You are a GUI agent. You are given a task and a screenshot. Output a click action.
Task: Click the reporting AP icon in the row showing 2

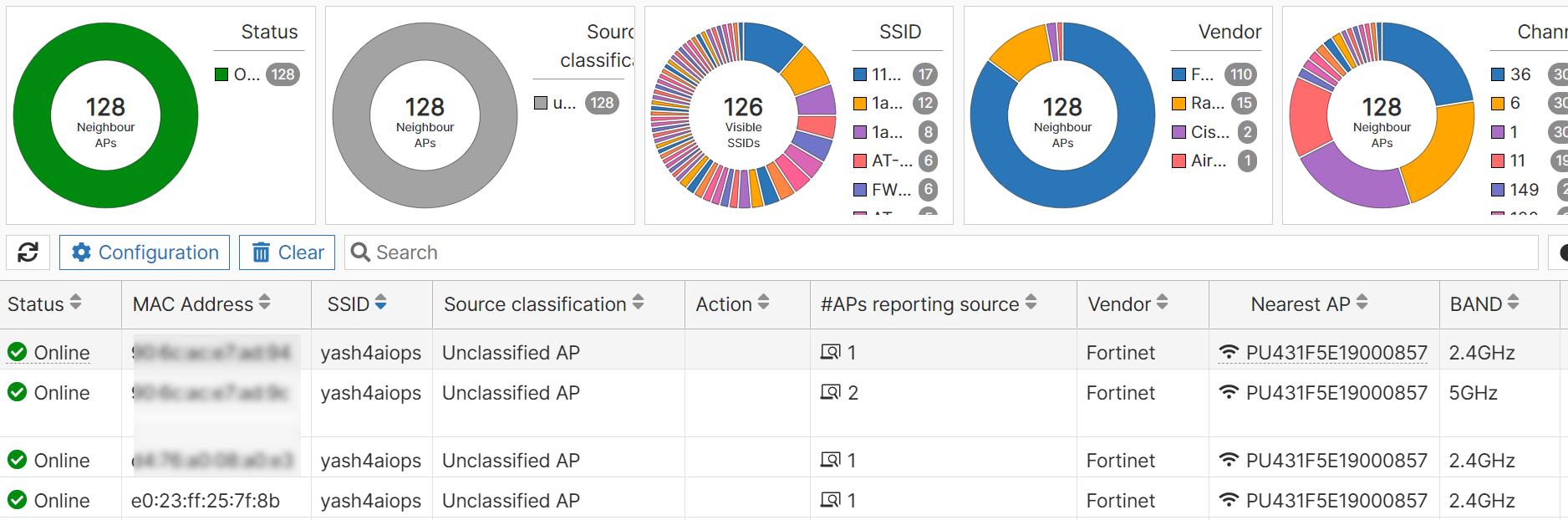(830, 392)
